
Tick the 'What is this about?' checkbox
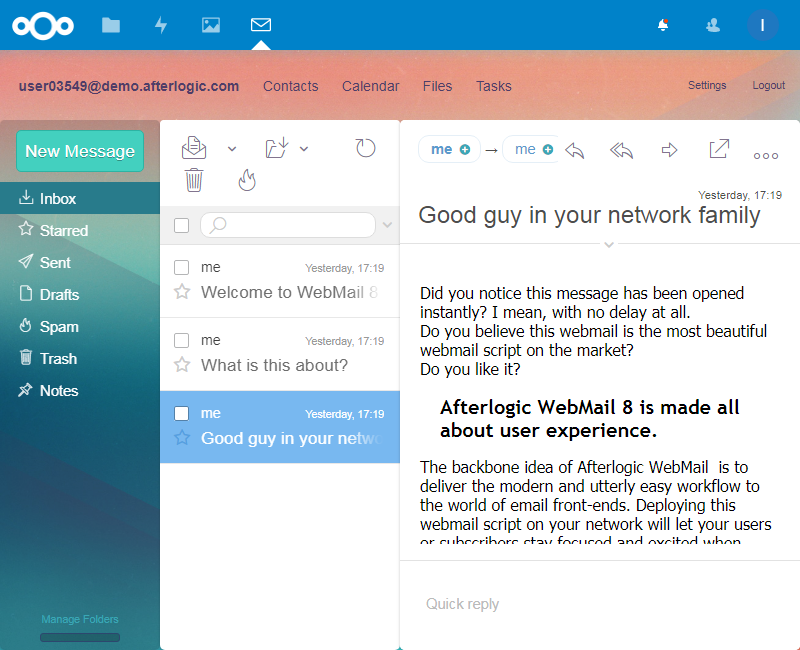[x=182, y=340]
